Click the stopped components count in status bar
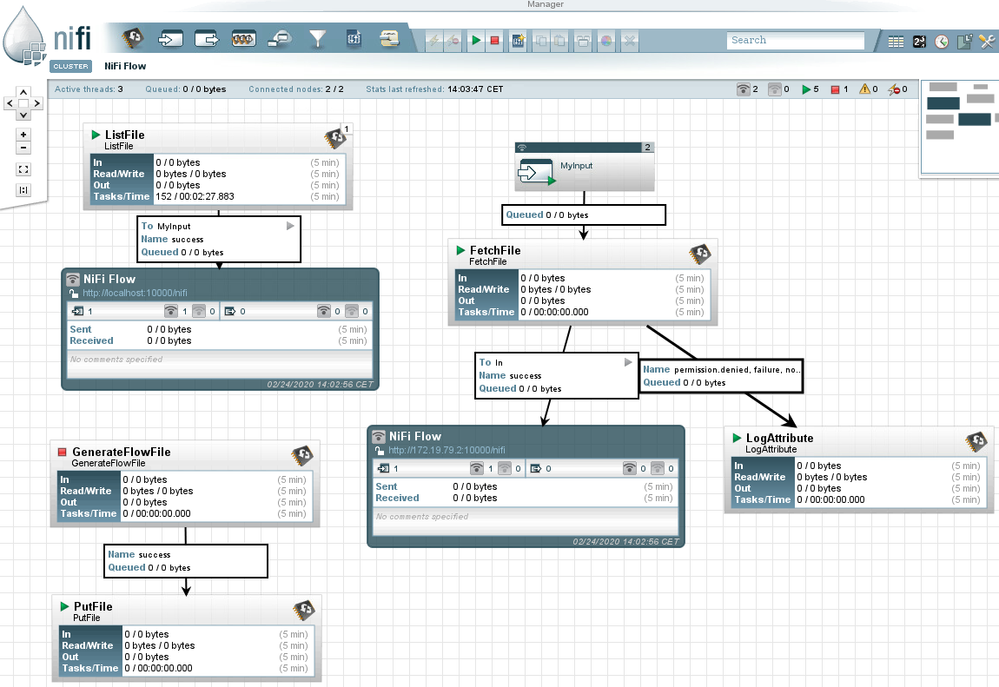999x687 pixels. 839,89
